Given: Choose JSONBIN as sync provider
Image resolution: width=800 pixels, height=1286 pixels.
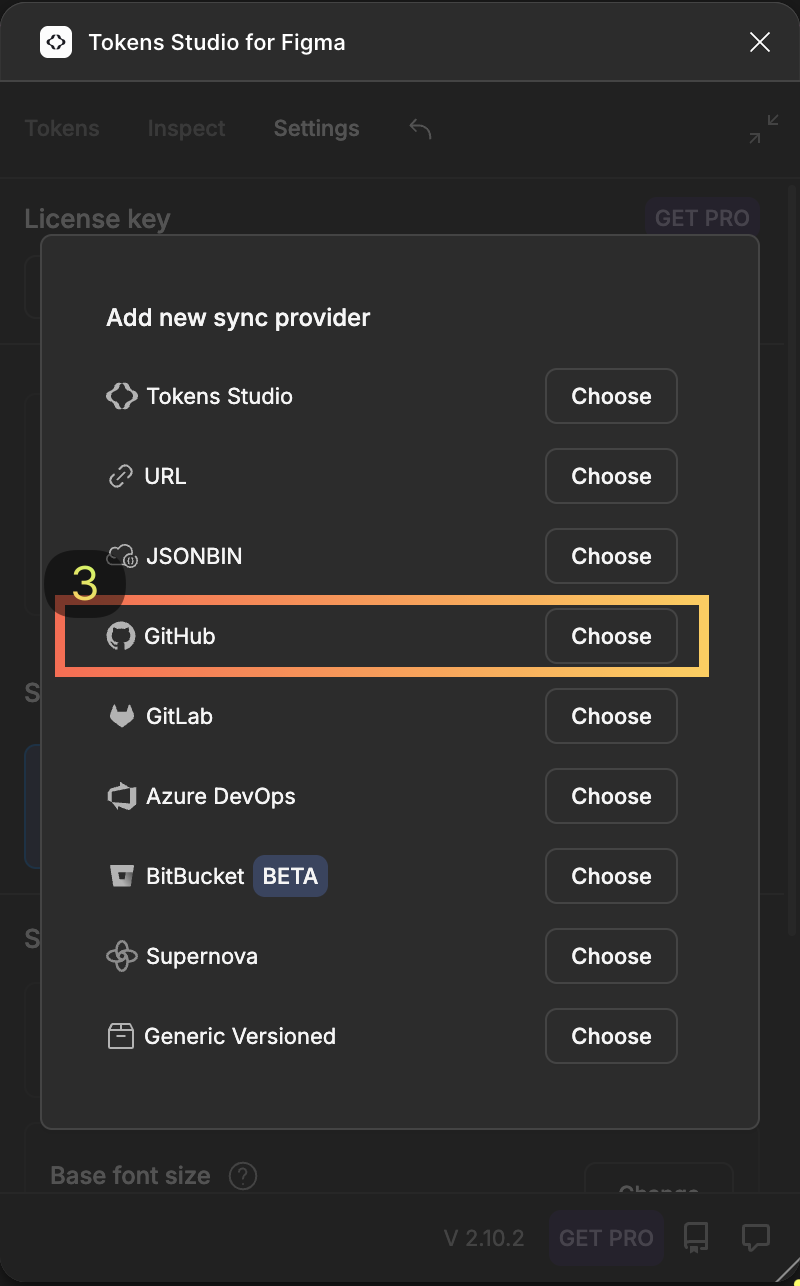Looking at the screenshot, I should pos(611,556).
